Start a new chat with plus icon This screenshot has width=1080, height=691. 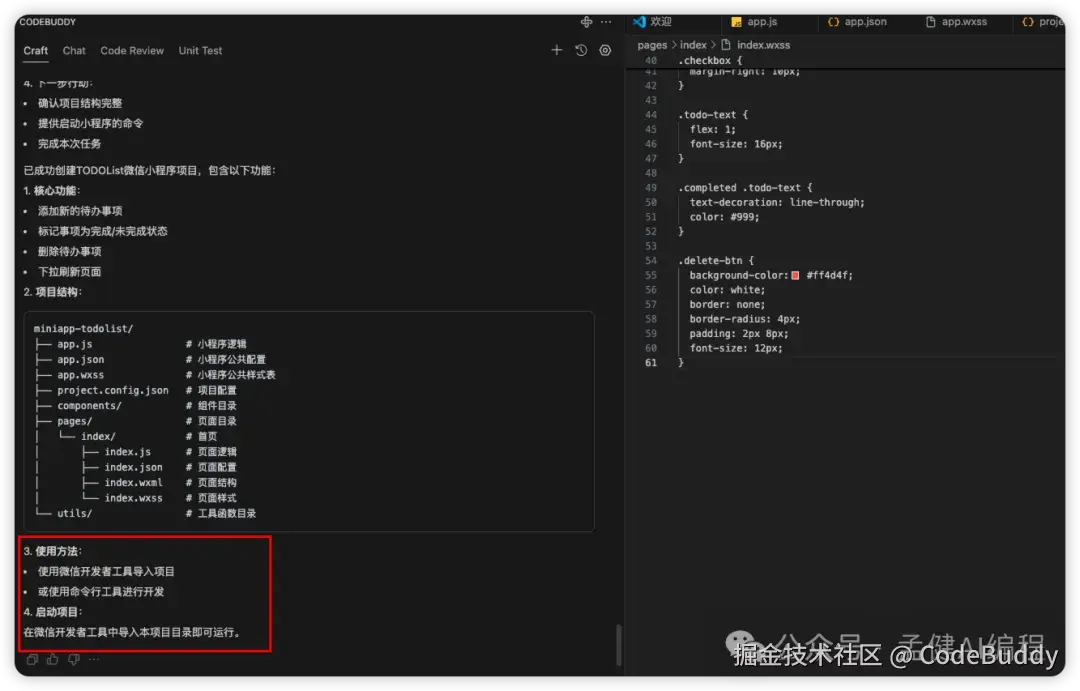557,50
